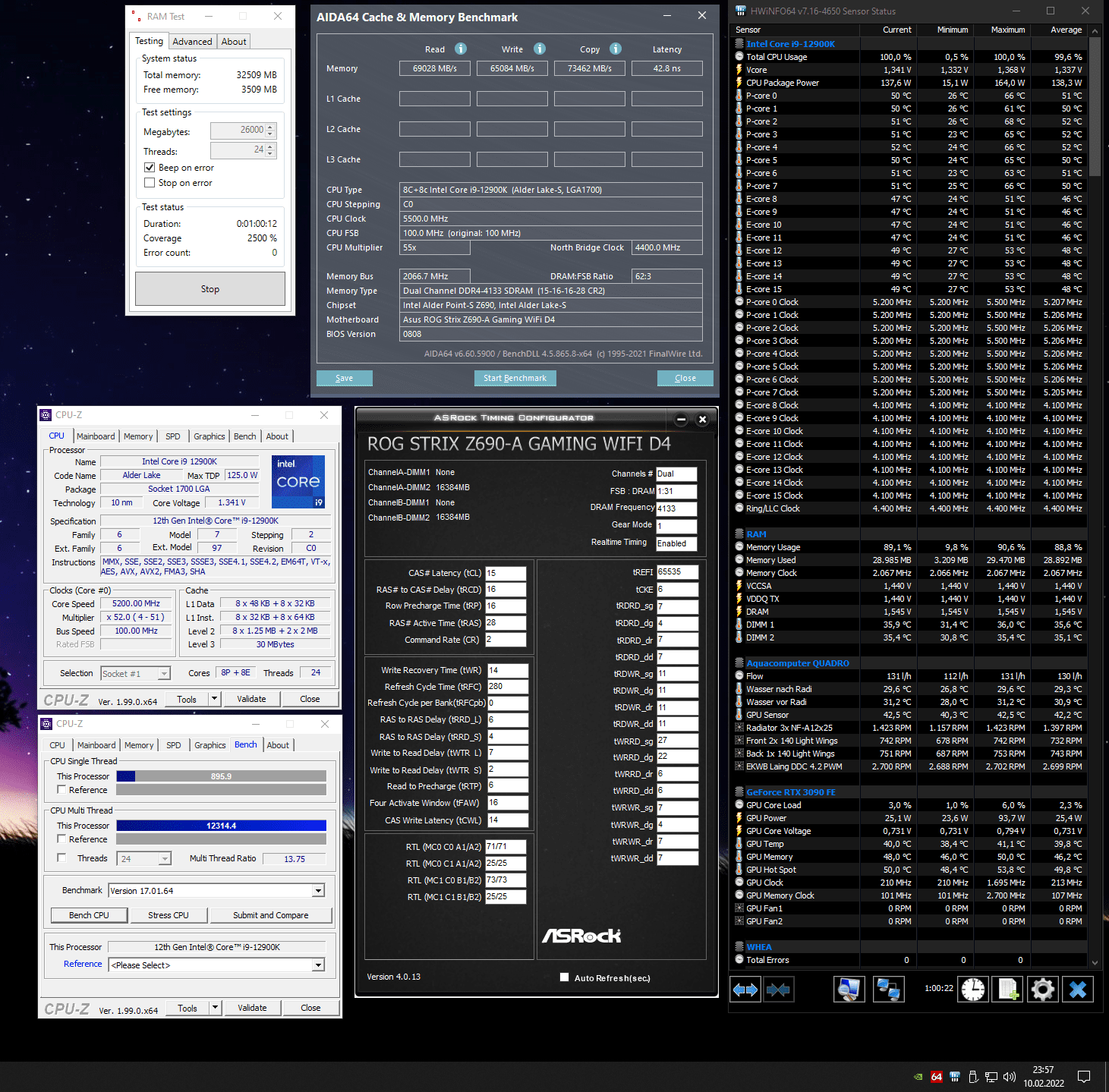1109x1092 pixels.
Task: Click AIDA64 red 64 tray icon
Action: click(x=937, y=1076)
